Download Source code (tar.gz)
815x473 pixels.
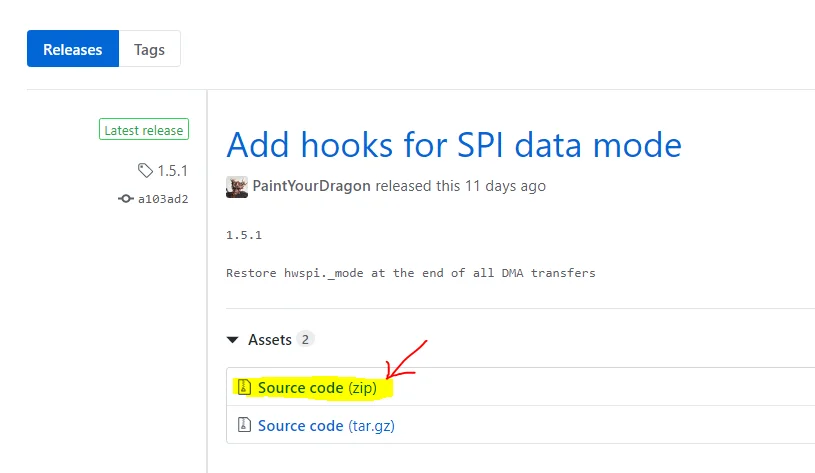coord(326,426)
